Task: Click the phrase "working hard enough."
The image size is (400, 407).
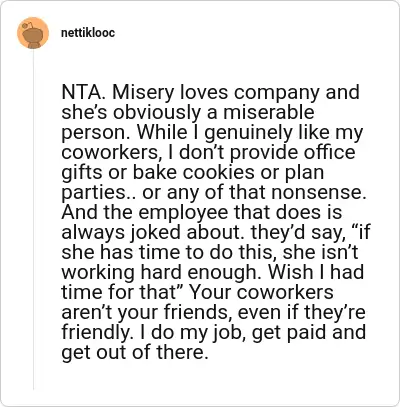Action: (x=162, y=273)
